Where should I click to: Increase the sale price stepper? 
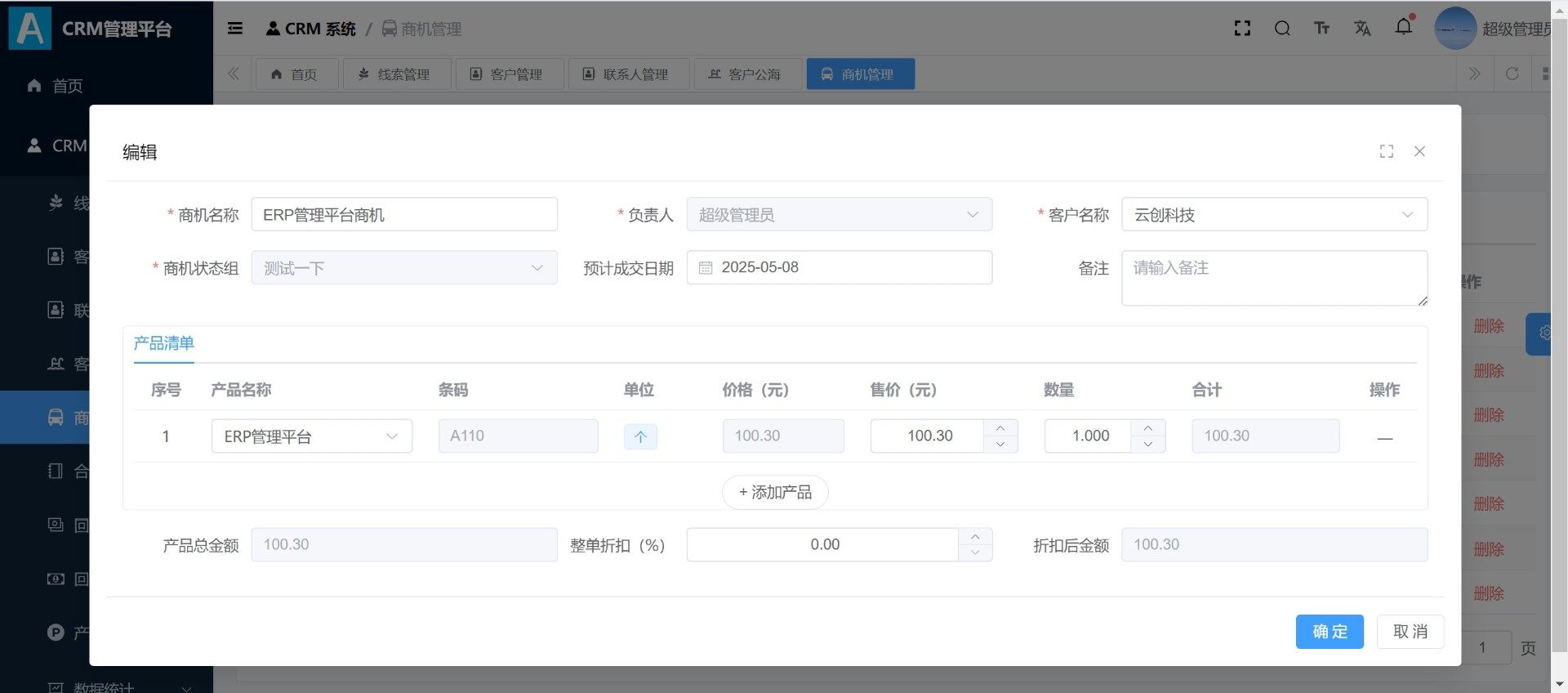pyautogui.click(x=1000, y=428)
